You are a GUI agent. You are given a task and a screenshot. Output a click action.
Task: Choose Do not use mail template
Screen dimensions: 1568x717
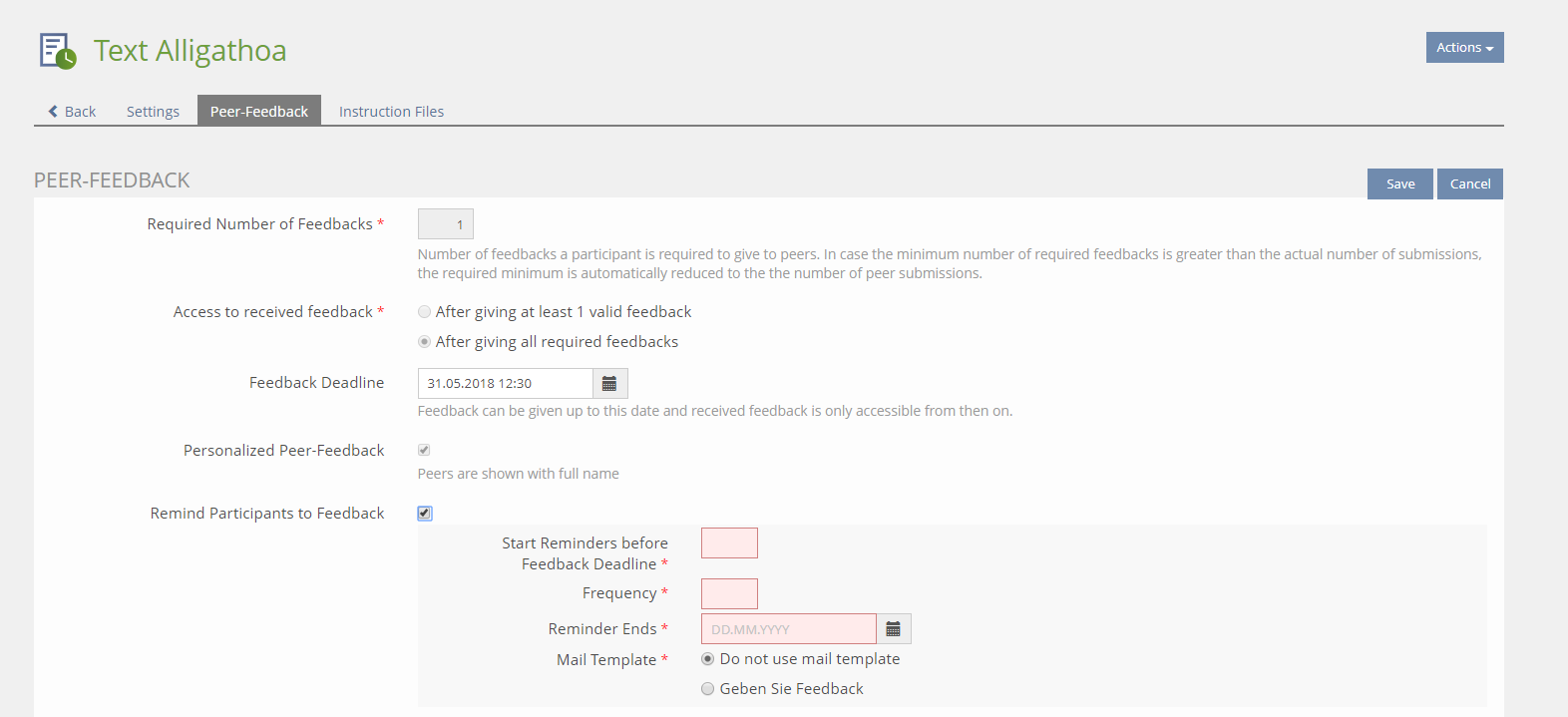pos(708,659)
